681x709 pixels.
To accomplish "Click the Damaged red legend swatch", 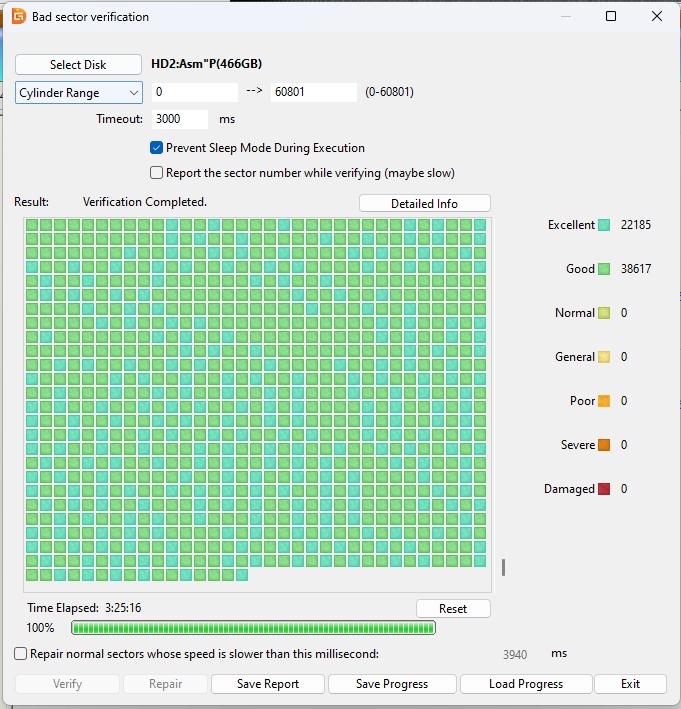I will click(604, 489).
